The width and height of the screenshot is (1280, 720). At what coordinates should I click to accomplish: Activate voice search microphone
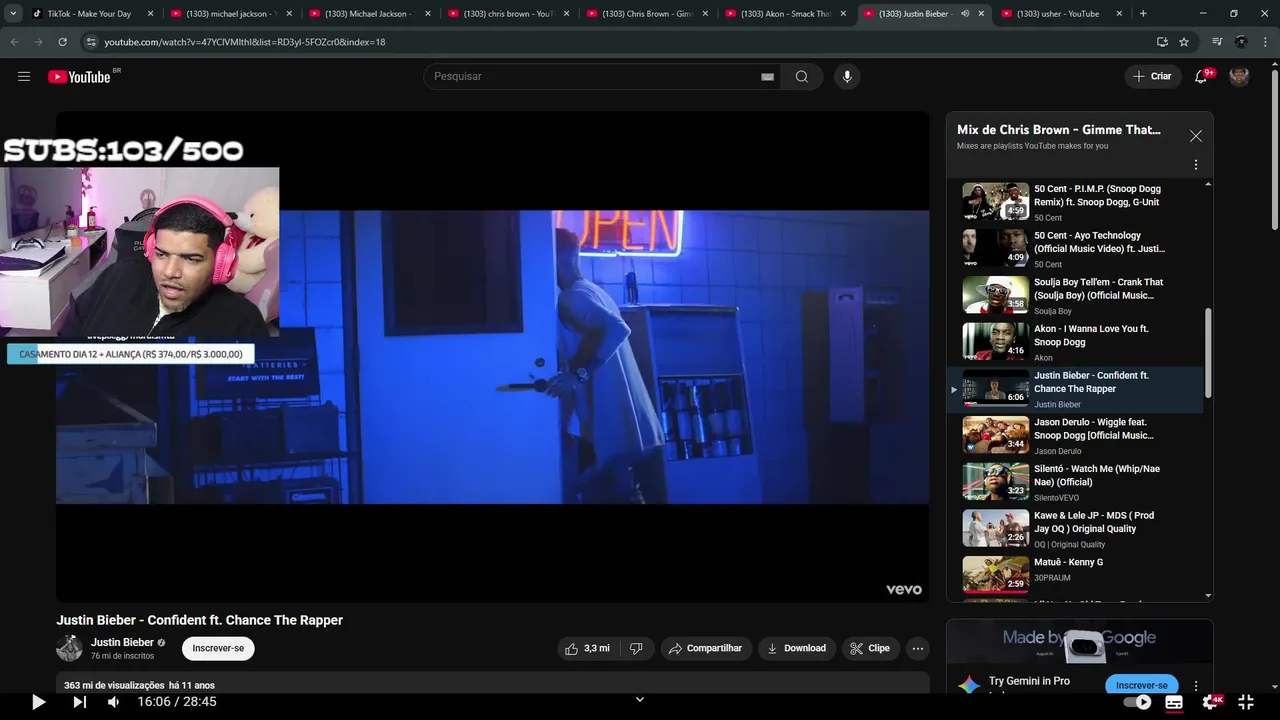(x=847, y=77)
